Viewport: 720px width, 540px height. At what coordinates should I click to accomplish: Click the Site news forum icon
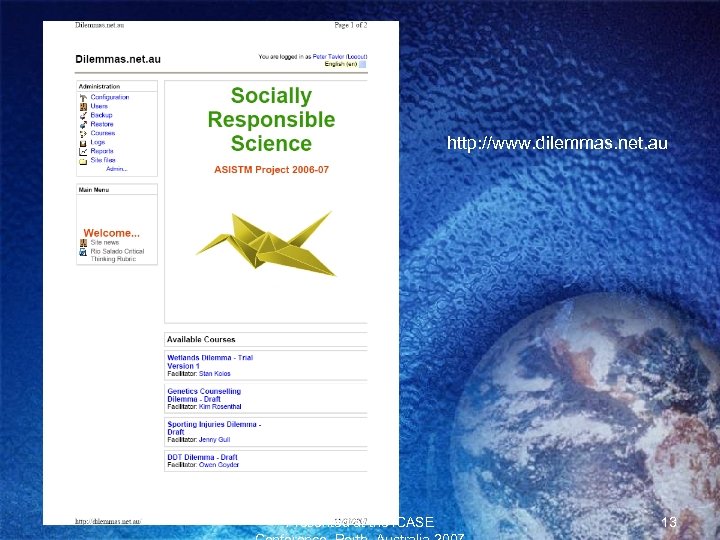pyautogui.click(x=83, y=243)
